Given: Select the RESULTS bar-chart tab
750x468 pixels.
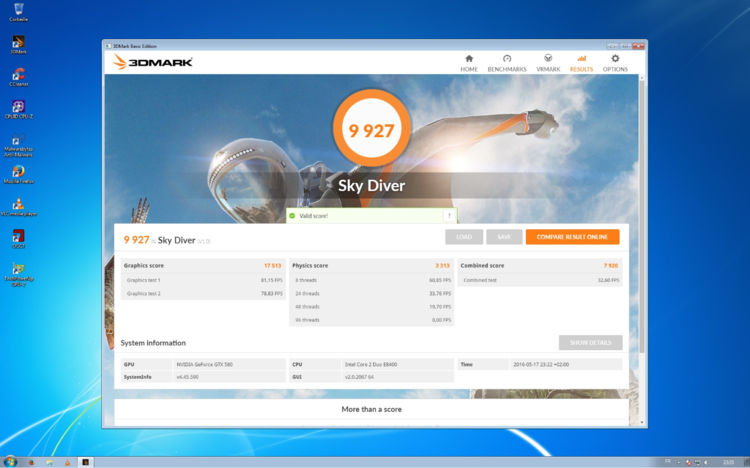Looking at the screenshot, I should coord(581,63).
